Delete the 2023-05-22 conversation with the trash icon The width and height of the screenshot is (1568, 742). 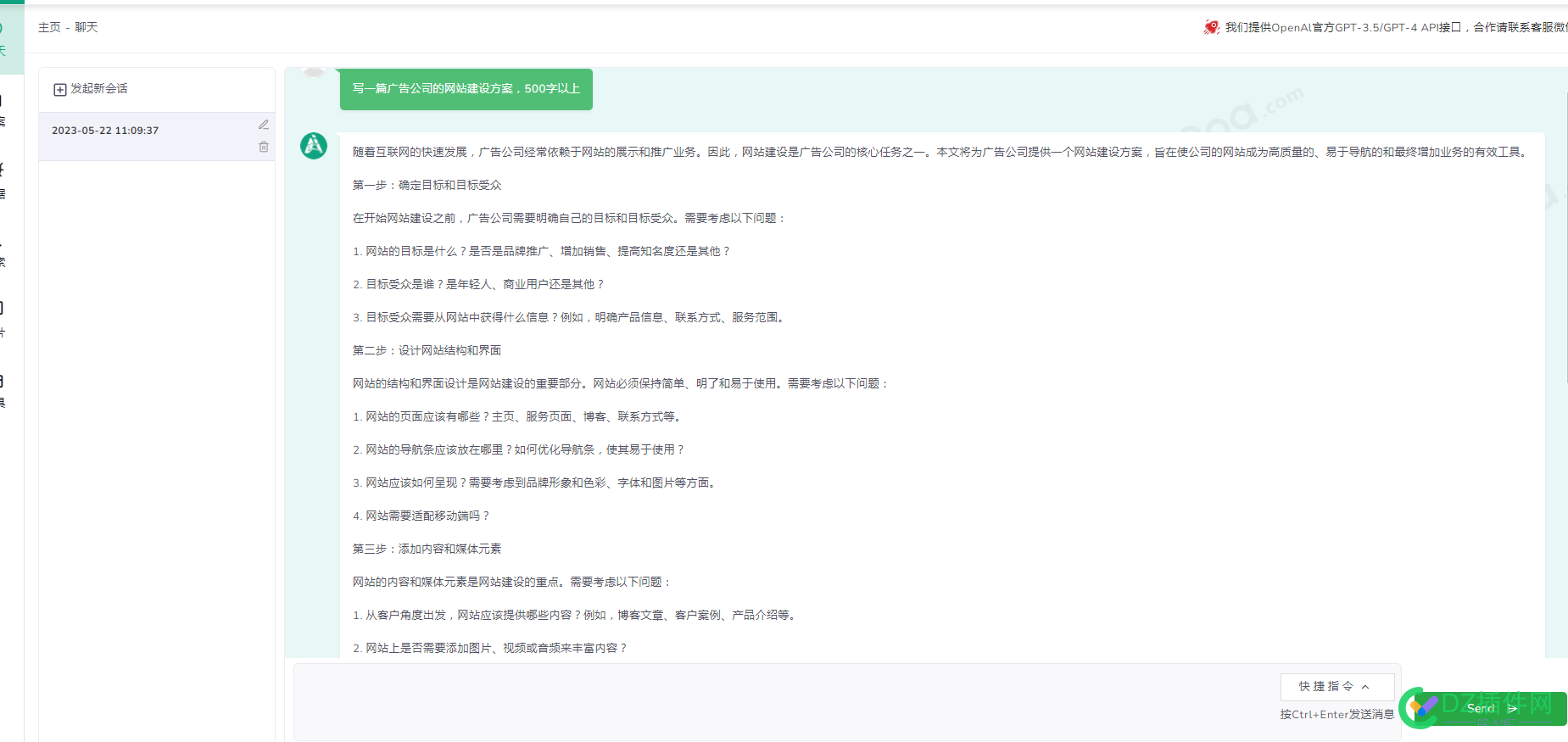coord(264,147)
